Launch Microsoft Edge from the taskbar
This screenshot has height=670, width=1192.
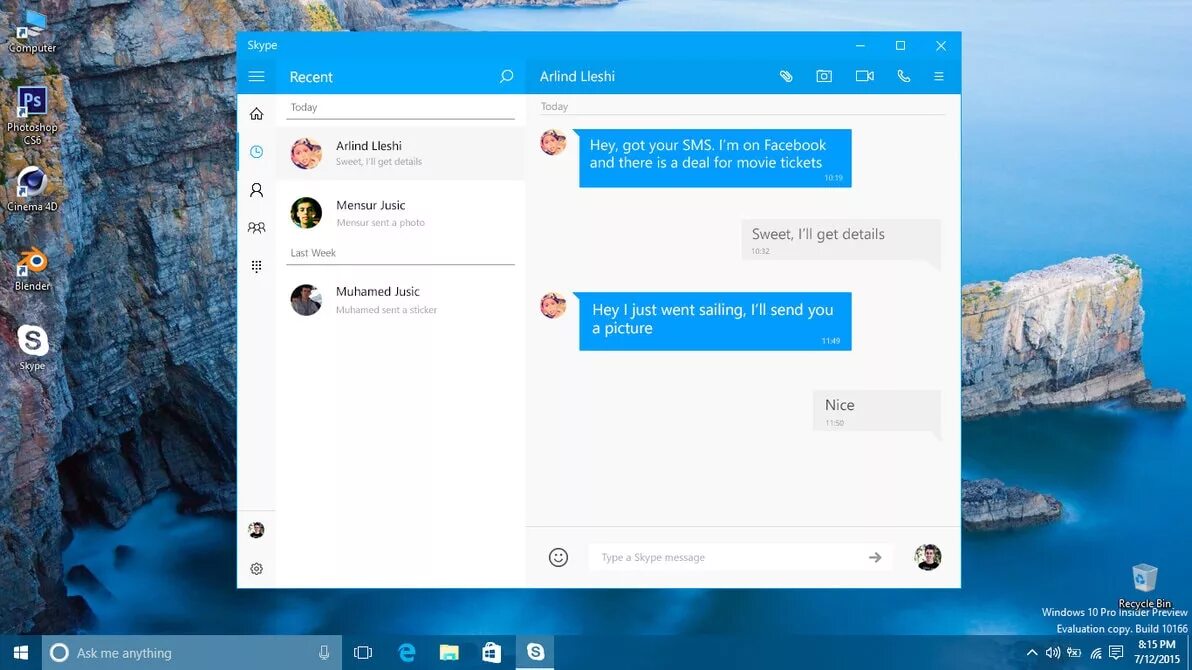[406, 652]
